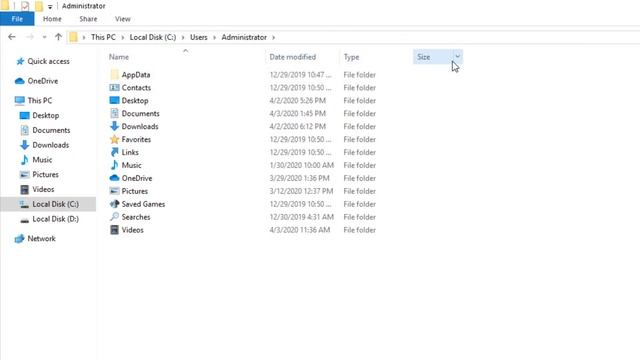
Task: Select the Music note icon in file list
Action: (x=114, y=165)
